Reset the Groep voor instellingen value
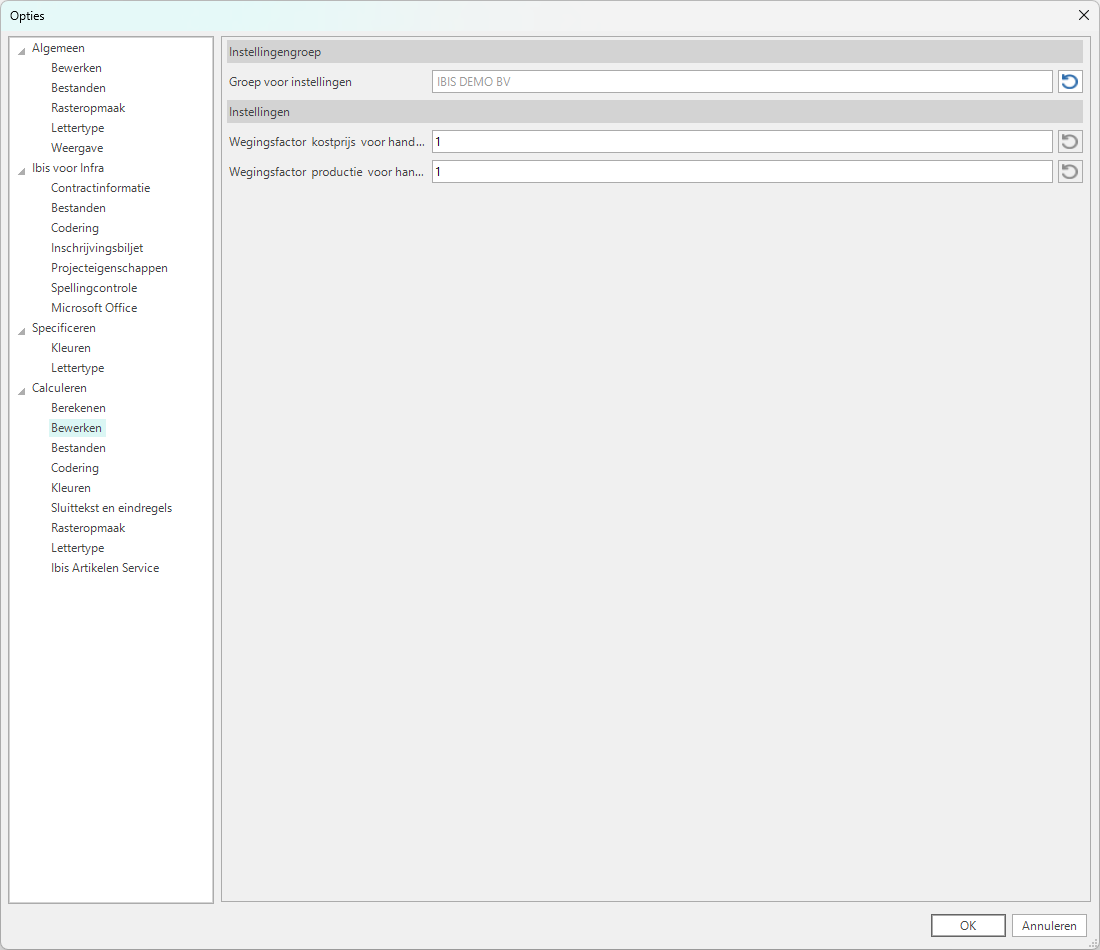 (1070, 82)
